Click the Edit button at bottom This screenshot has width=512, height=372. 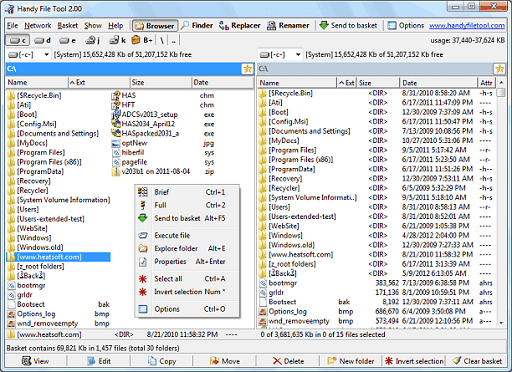pos(99,361)
